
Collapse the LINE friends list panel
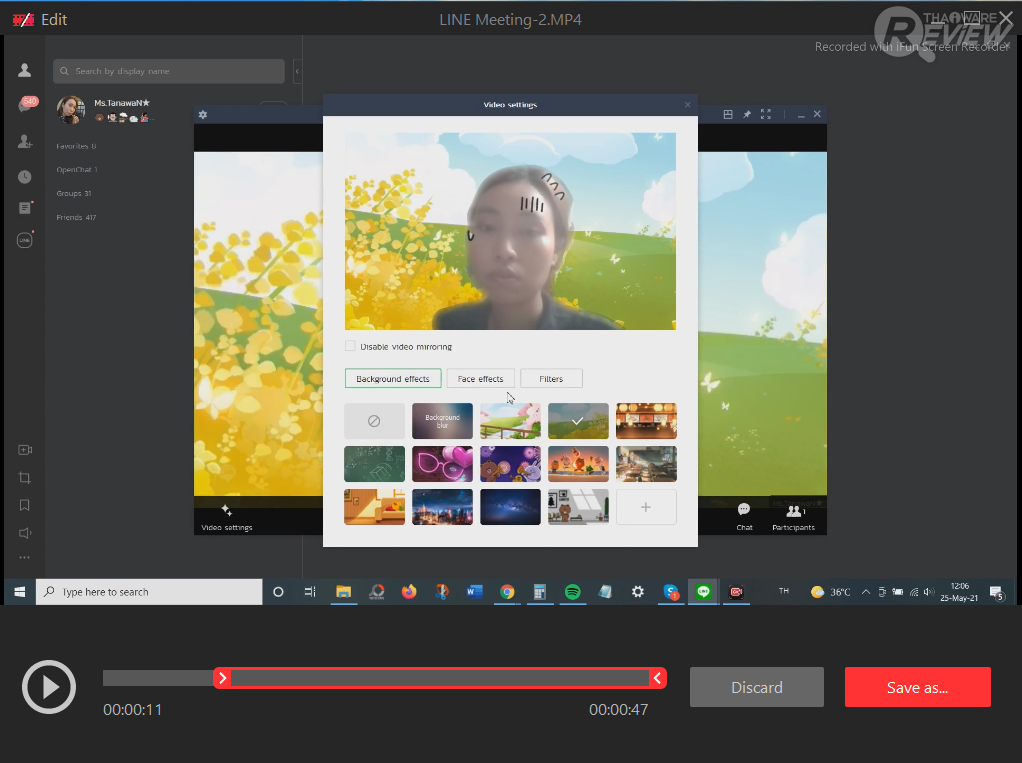(x=297, y=72)
